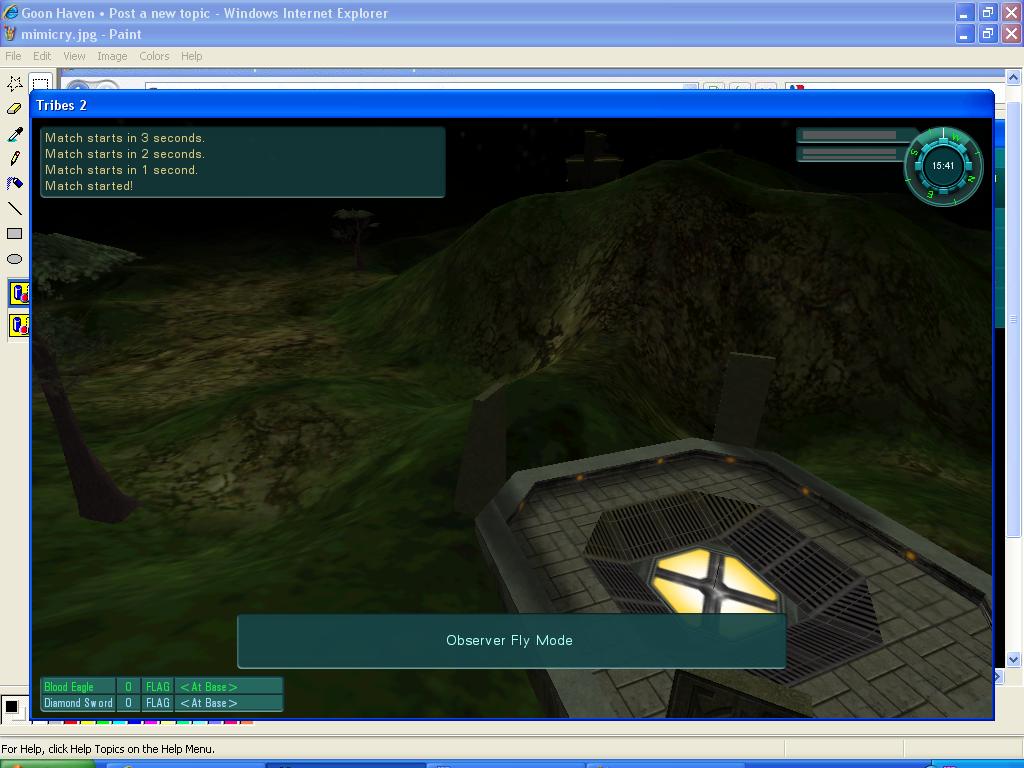Choose the lower selection-mode option in the tool options box
1024x768 pixels.
coord(19,325)
